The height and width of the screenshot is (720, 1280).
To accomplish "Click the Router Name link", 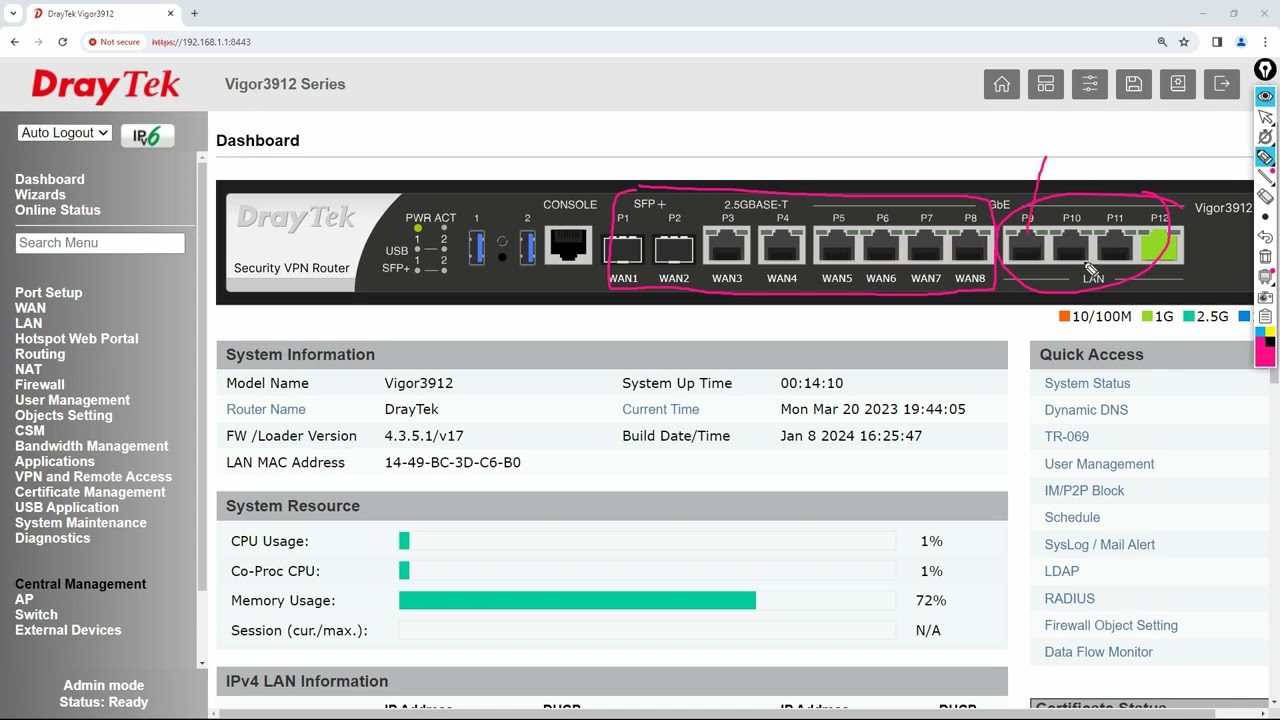I will pos(265,409).
